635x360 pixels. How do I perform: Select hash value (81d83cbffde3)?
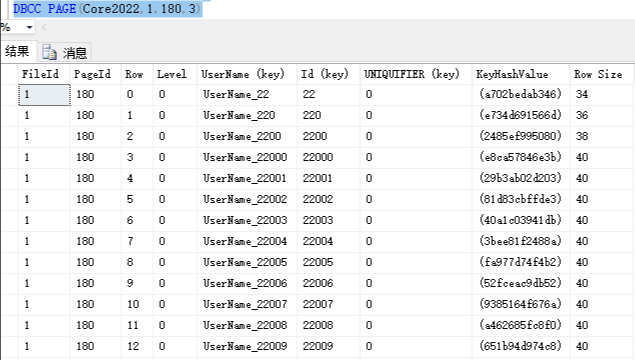(521, 200)
